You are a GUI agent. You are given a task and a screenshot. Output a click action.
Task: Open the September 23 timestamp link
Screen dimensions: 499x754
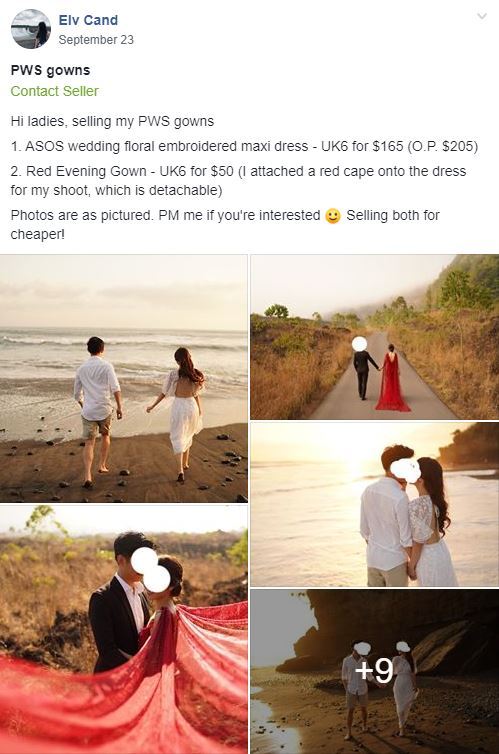pos(96,40)
